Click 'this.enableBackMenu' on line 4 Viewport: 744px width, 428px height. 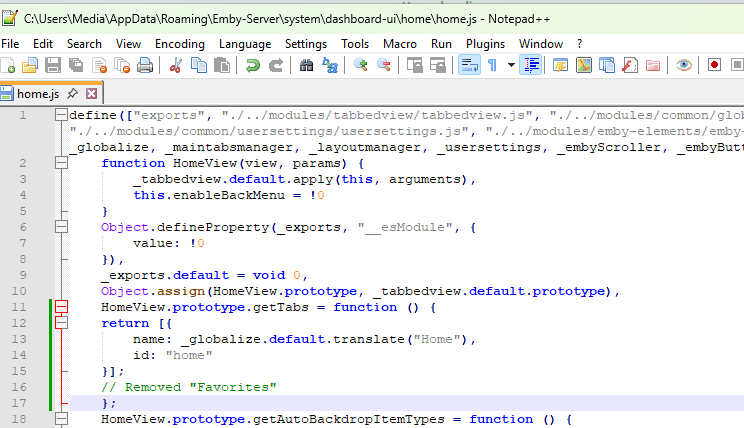209,195
